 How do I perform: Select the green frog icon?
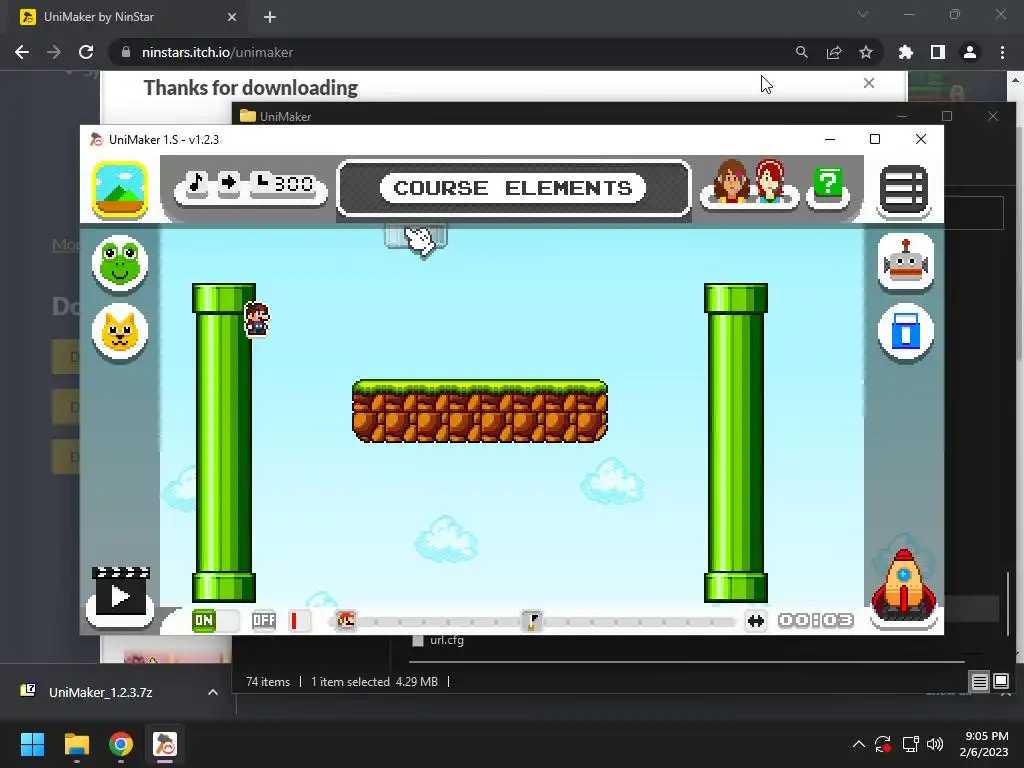coord(120,263)
